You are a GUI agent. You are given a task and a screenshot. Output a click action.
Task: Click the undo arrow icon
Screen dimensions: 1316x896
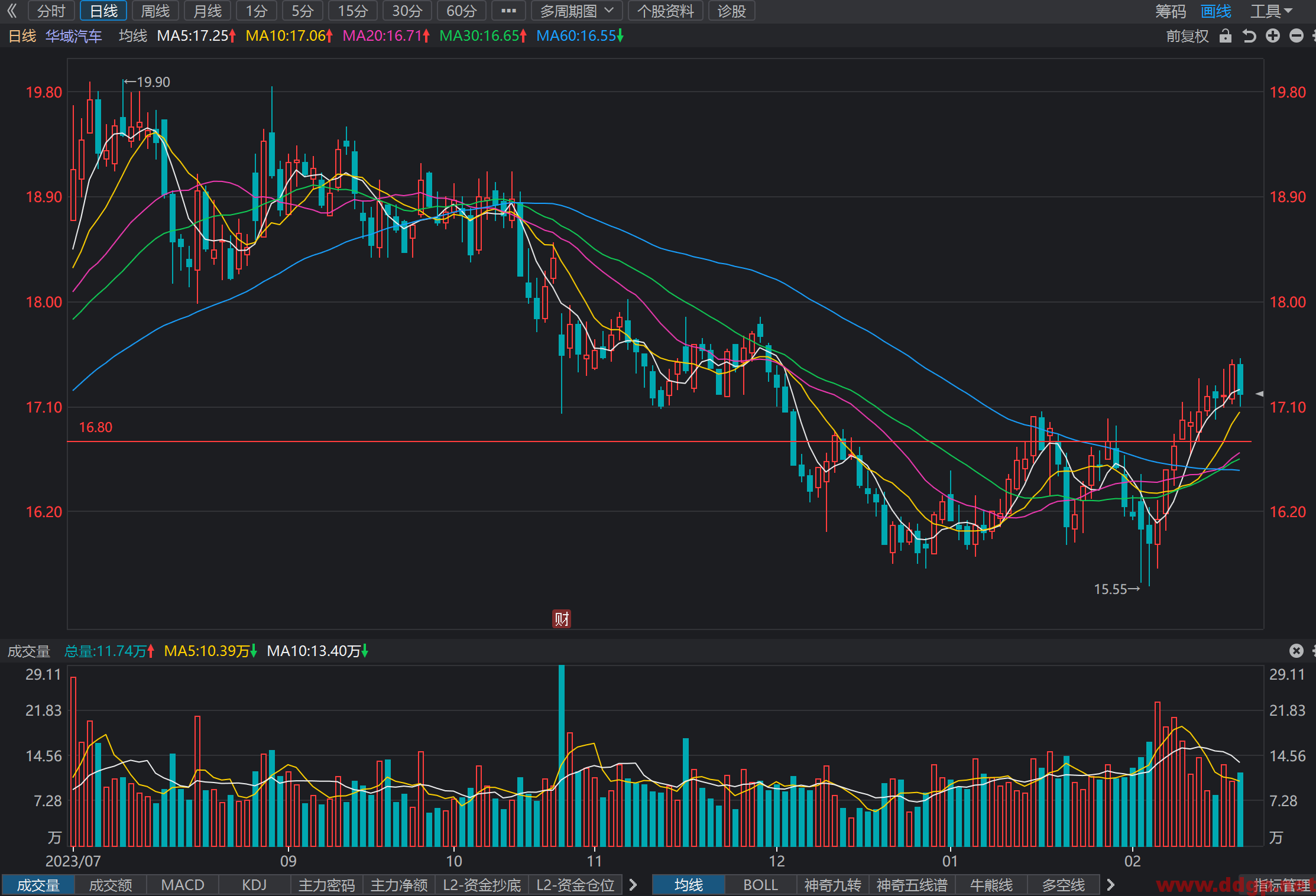pos(1249,36)
